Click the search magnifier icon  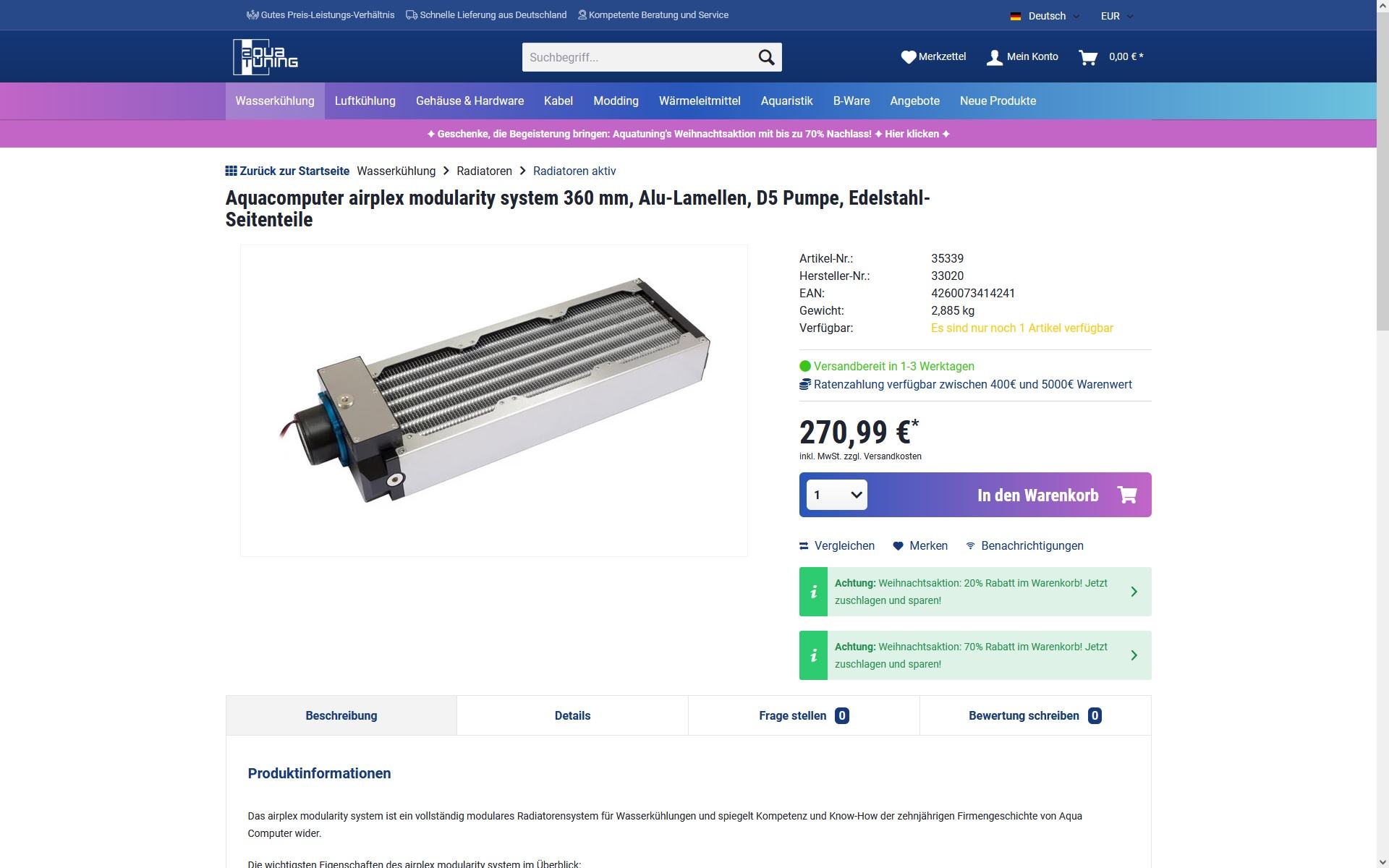(766, 57)
